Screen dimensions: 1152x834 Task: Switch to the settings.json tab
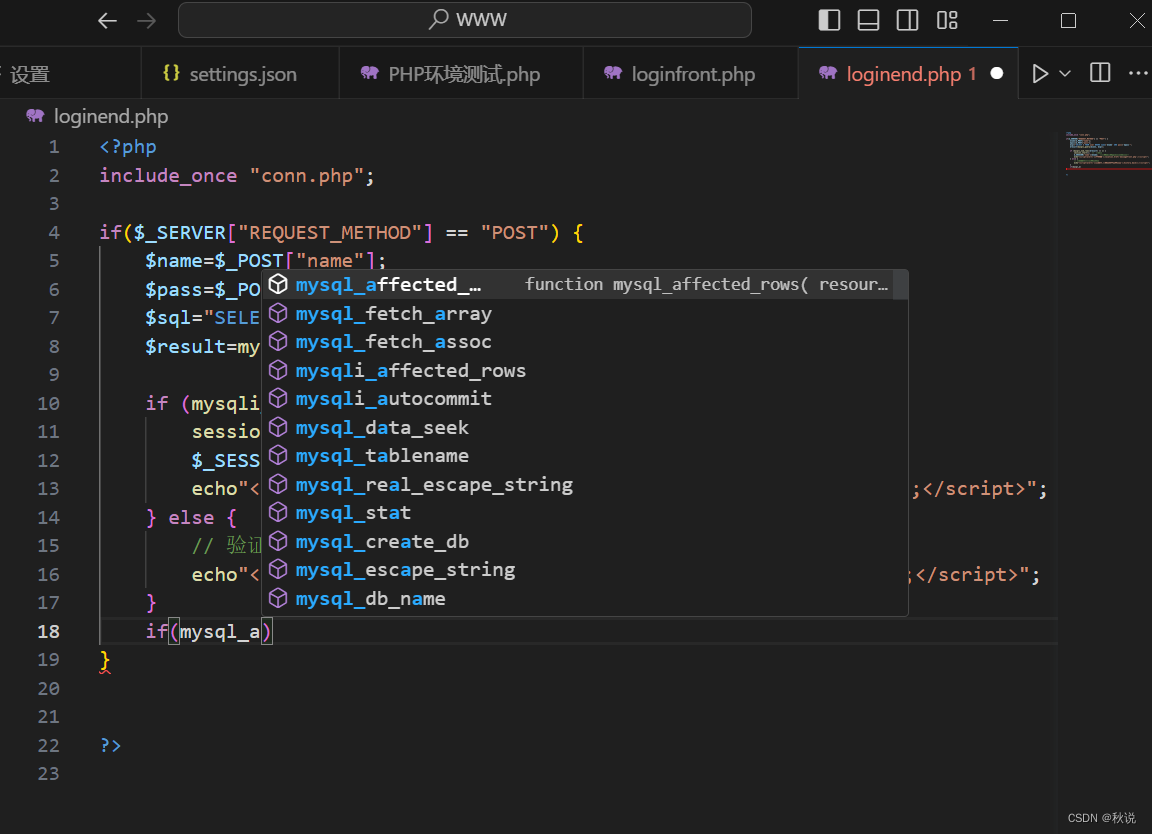point(240,73)
